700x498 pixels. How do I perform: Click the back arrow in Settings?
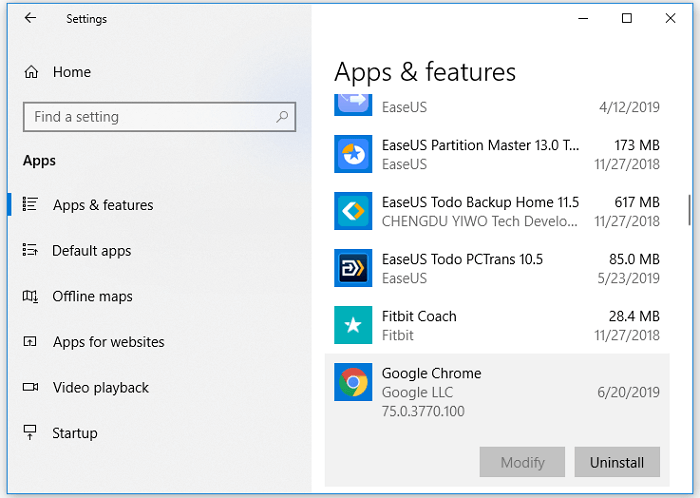point(30,18)
